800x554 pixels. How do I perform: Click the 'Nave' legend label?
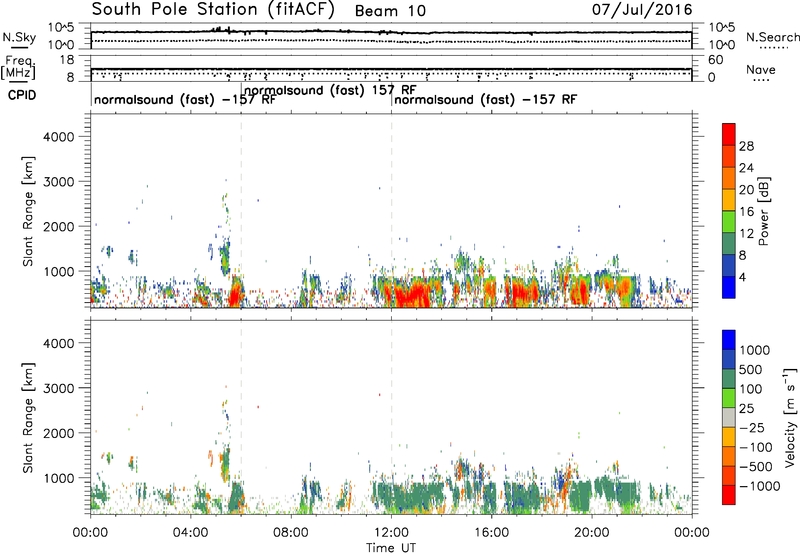[x=761, y=69]
